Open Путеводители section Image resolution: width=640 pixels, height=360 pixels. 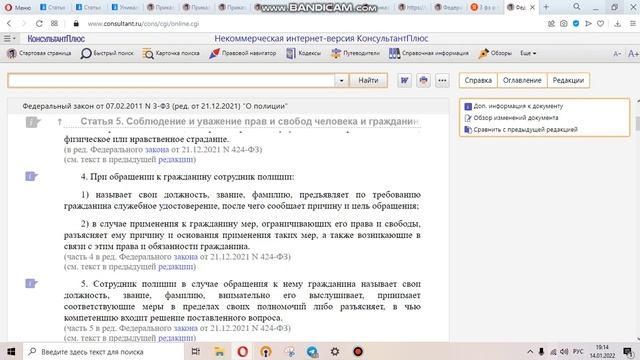click(355, 53)
